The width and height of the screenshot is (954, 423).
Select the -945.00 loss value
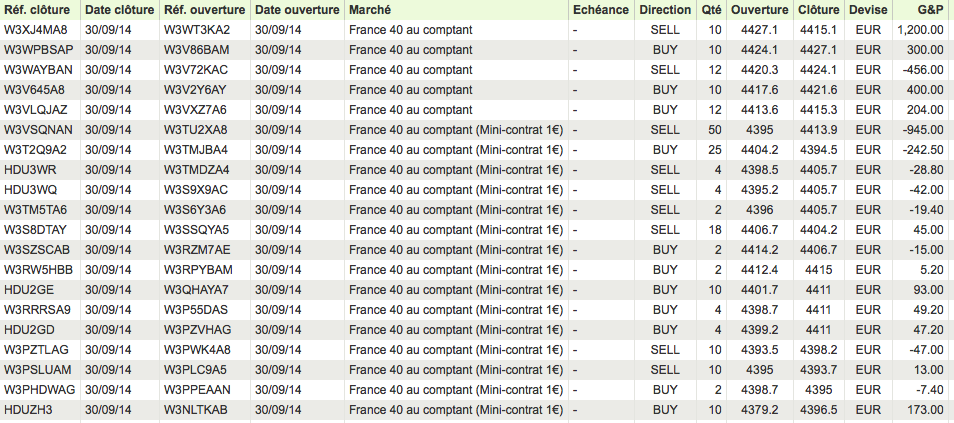tap(922, 129)
